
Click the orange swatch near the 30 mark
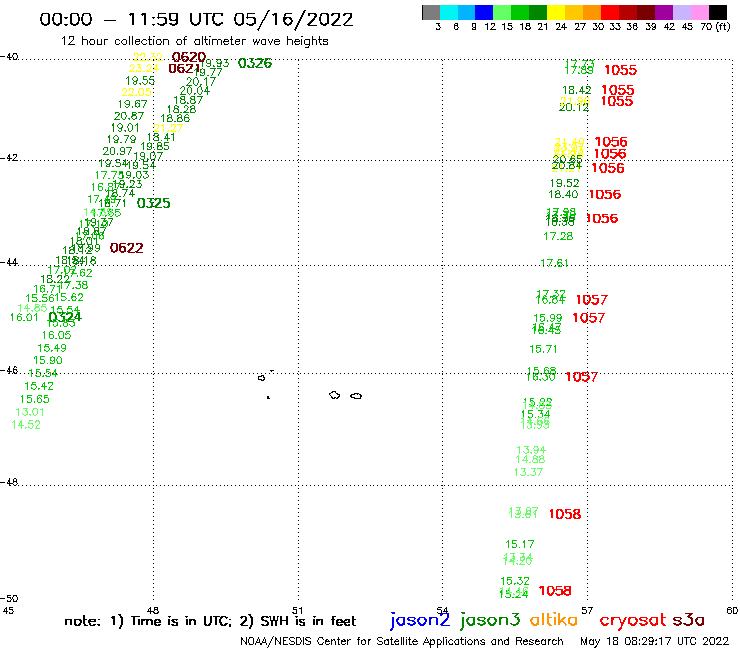(591, 12)
